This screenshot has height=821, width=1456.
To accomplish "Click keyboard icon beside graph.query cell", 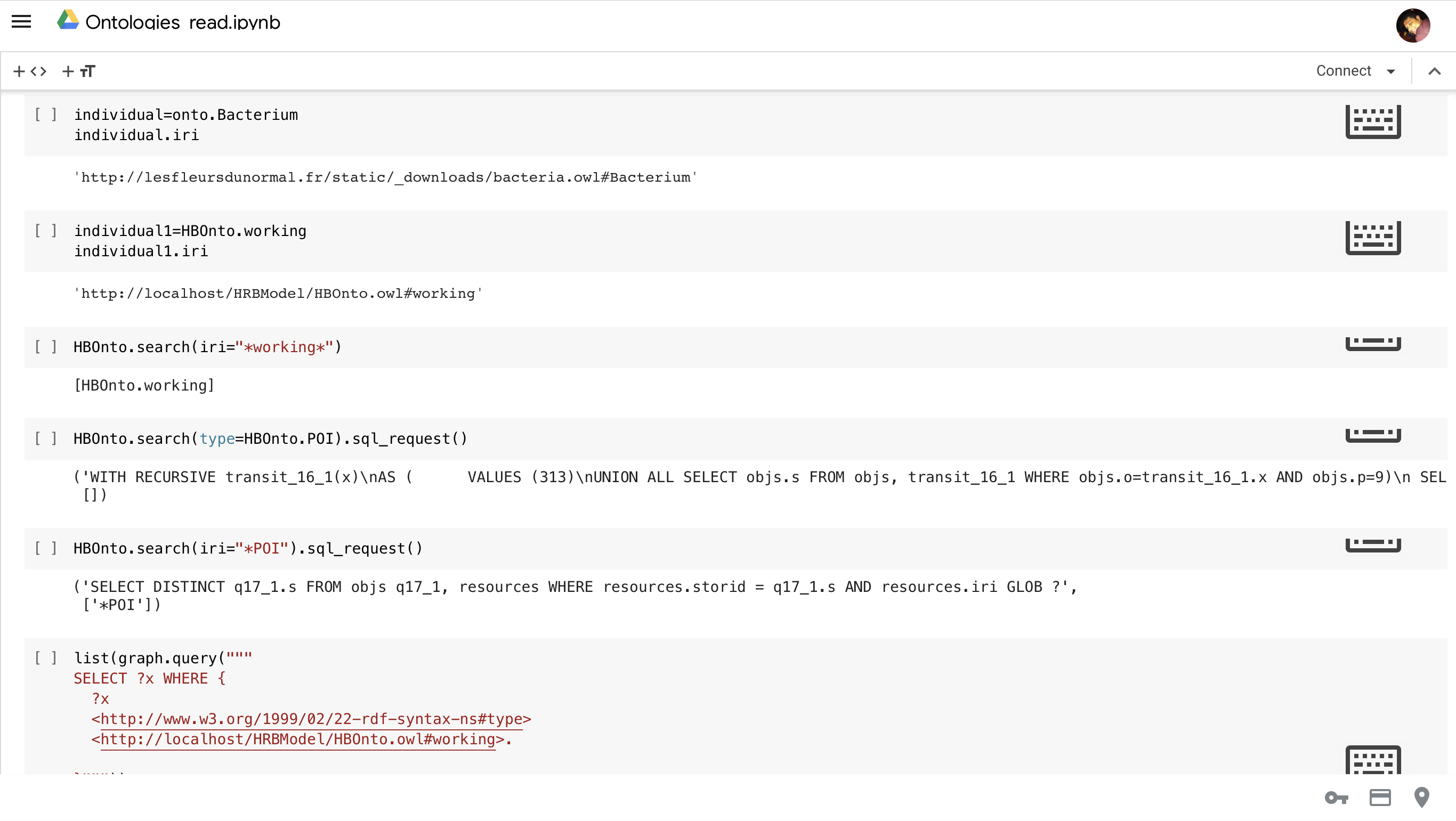I will coord(1372,760).
